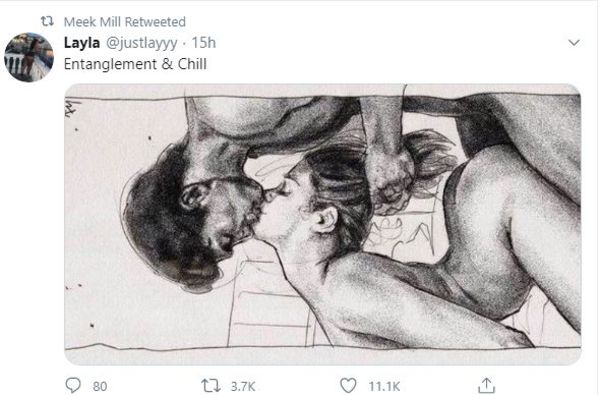
Task: Select the Entanglement & Chill tweet text
Action: pyautogui.click(x=135, y=64)
